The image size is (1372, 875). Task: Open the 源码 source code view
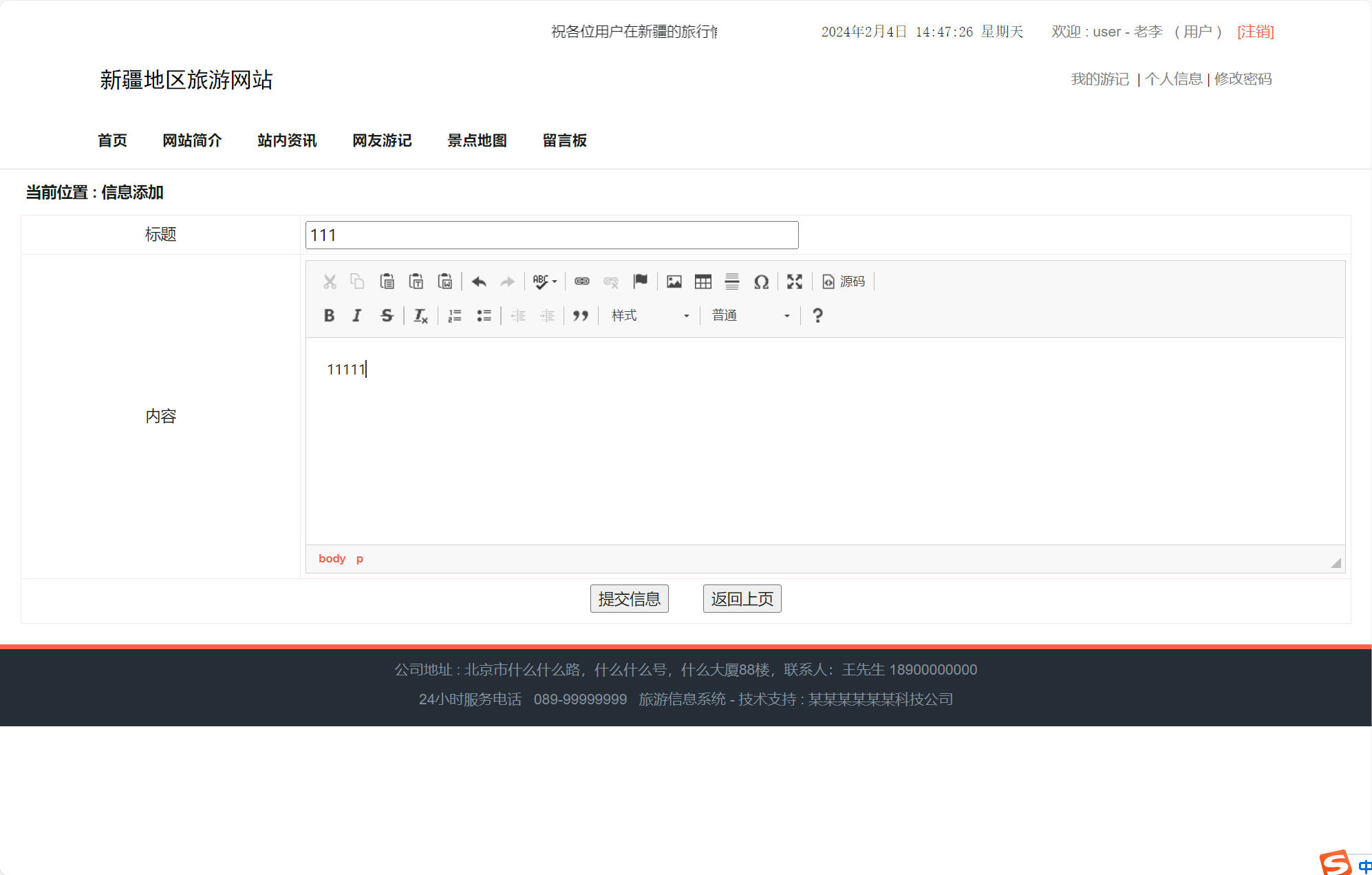[844, 282]
